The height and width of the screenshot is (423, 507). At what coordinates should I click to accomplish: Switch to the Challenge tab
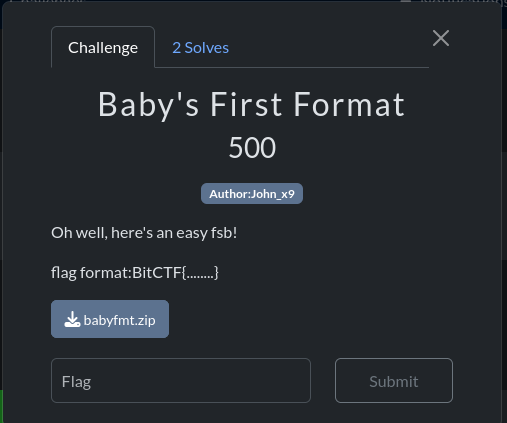coord(103,47)
